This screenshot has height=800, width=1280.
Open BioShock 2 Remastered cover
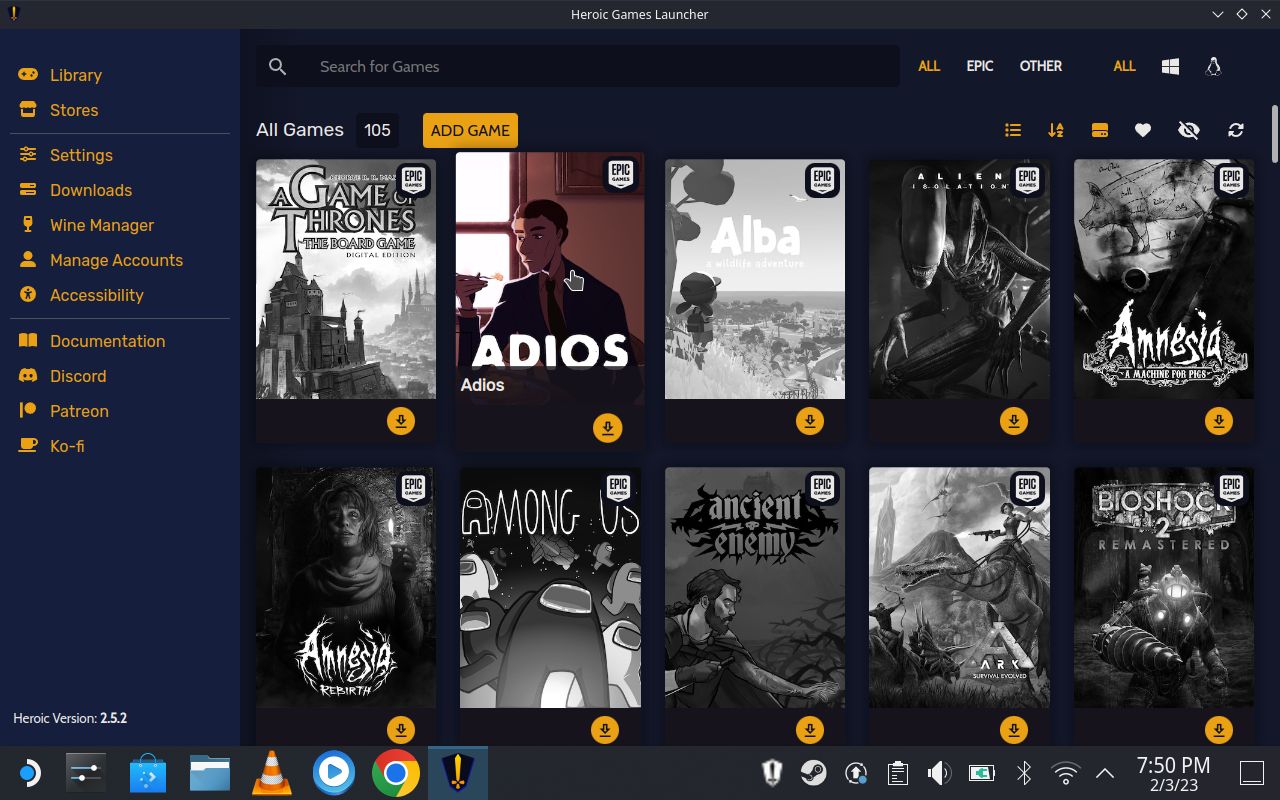1164,587
